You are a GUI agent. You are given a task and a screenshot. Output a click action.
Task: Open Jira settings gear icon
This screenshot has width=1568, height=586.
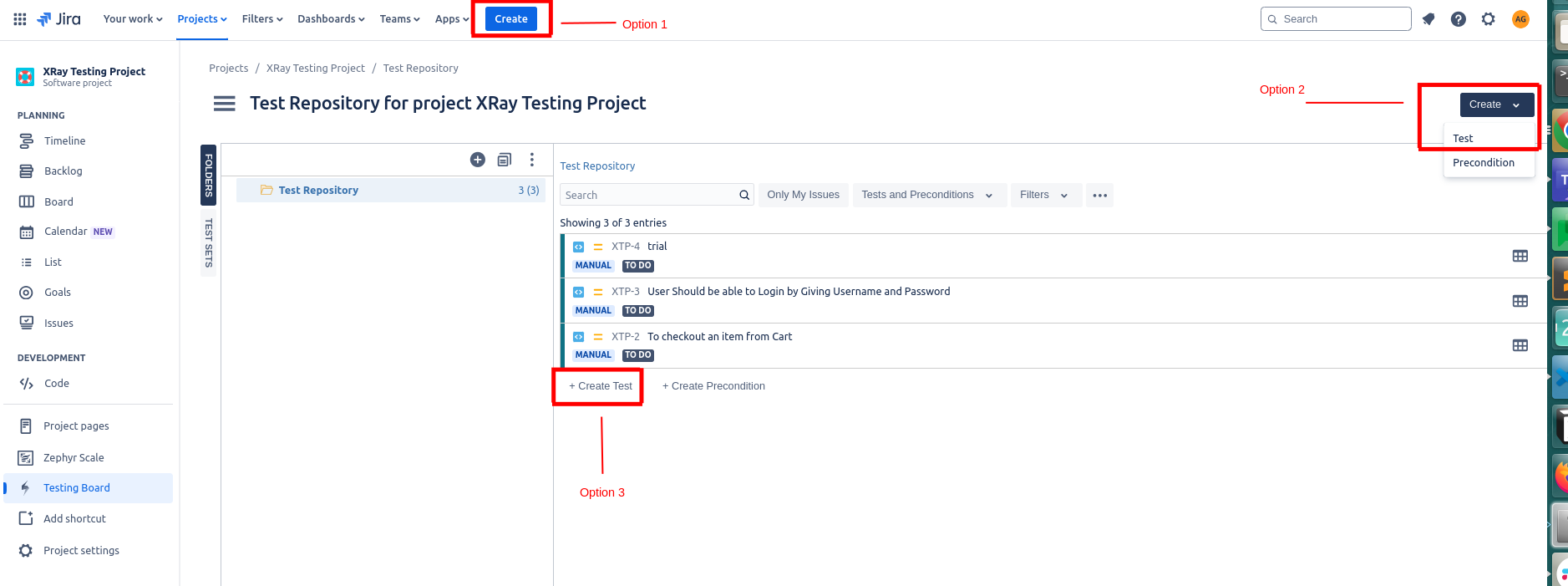(x=1488, y=19)
